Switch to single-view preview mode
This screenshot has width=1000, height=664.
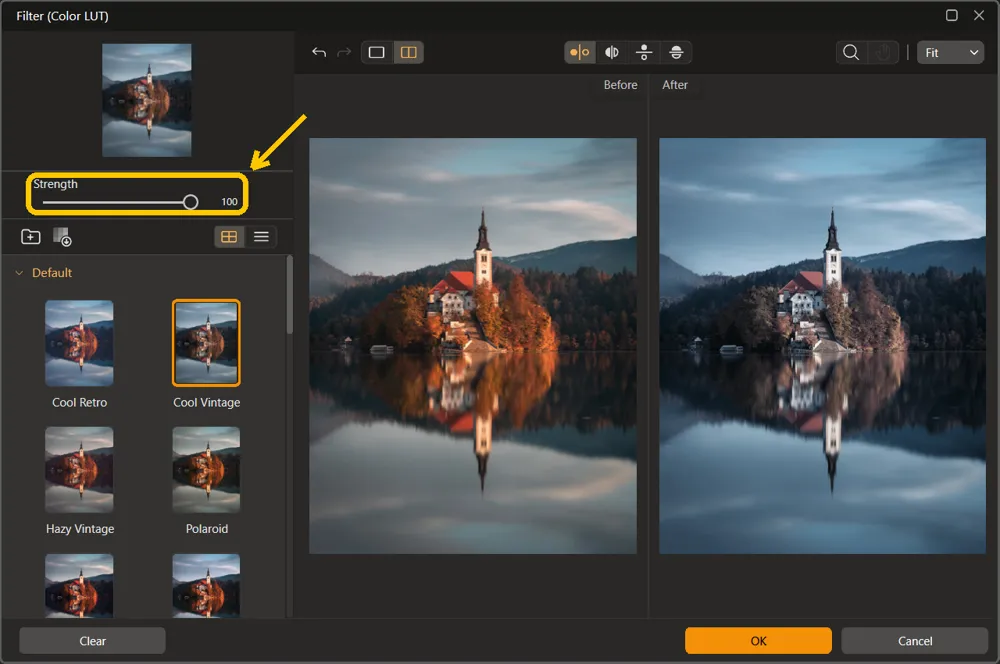tap(377, 52)
